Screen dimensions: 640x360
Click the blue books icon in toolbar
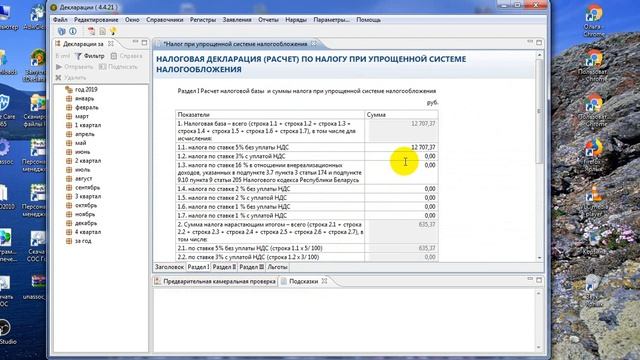62,31
